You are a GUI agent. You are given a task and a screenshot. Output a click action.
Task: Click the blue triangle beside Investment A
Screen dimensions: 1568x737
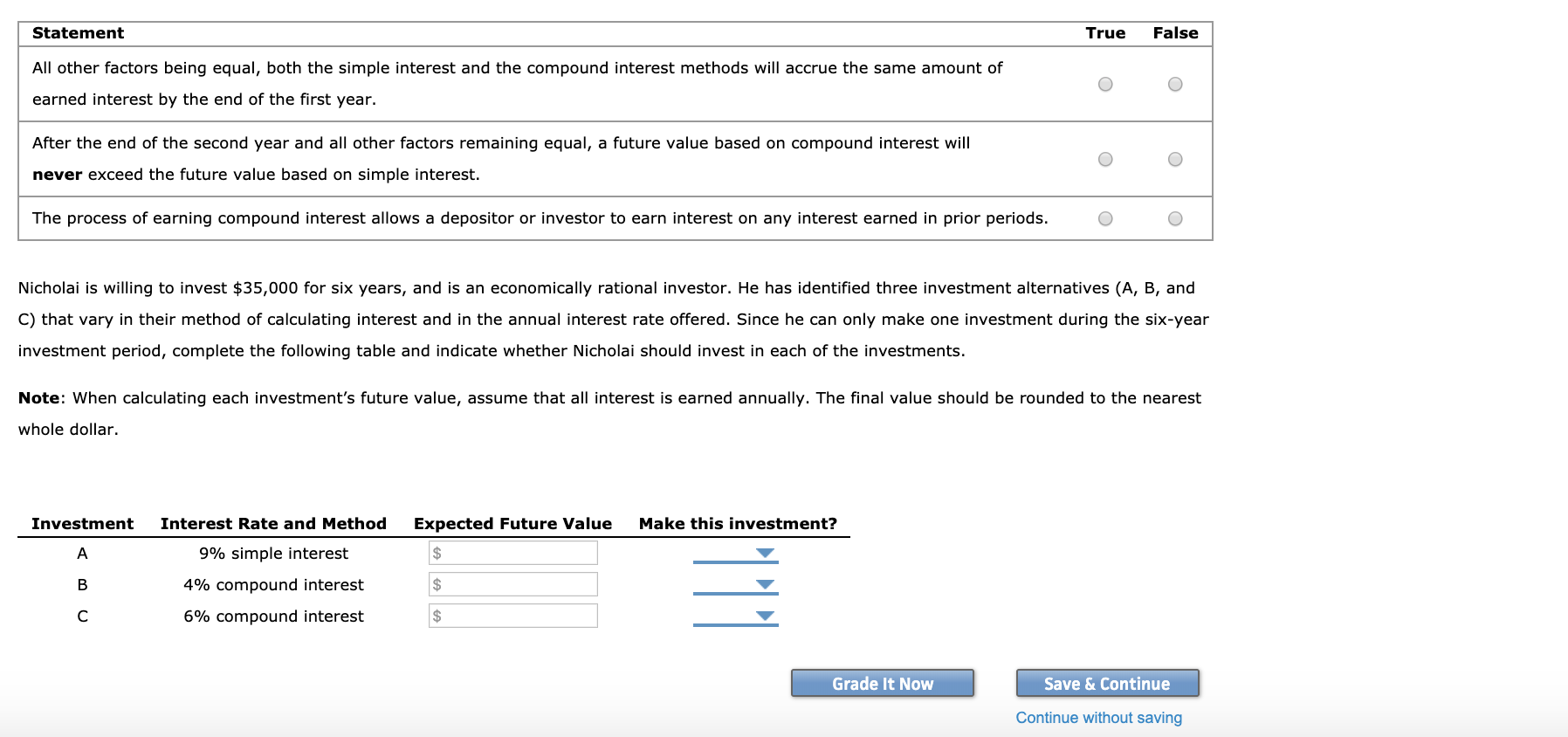point(764,553)
